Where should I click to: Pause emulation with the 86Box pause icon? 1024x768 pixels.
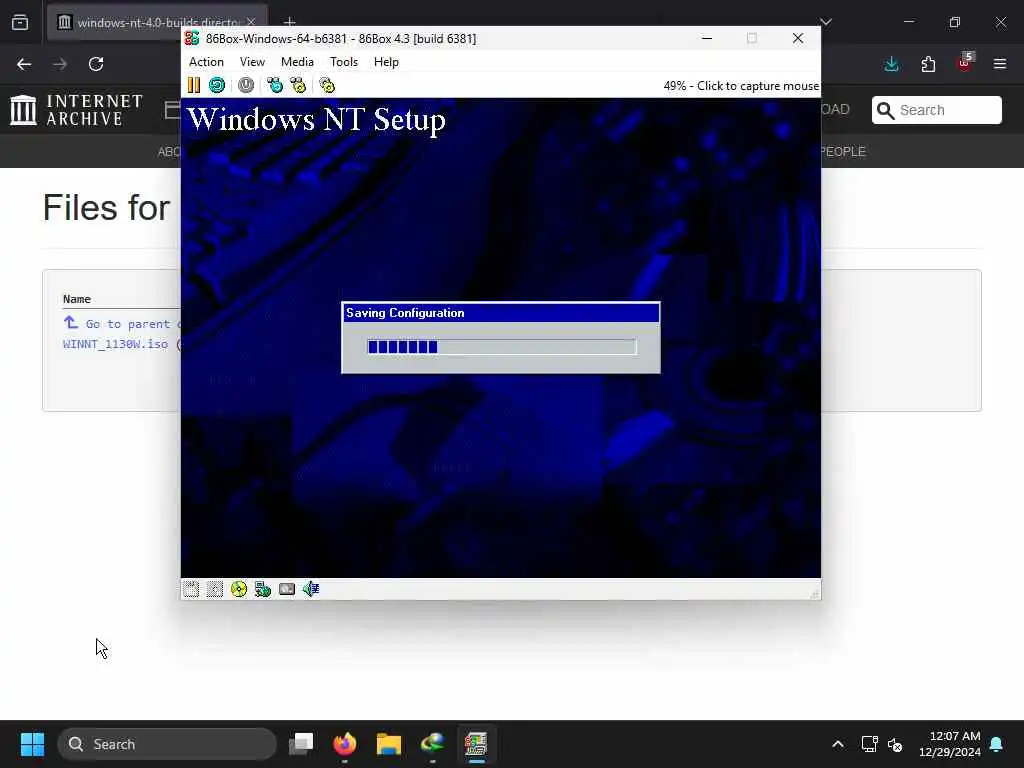[193, 85]
